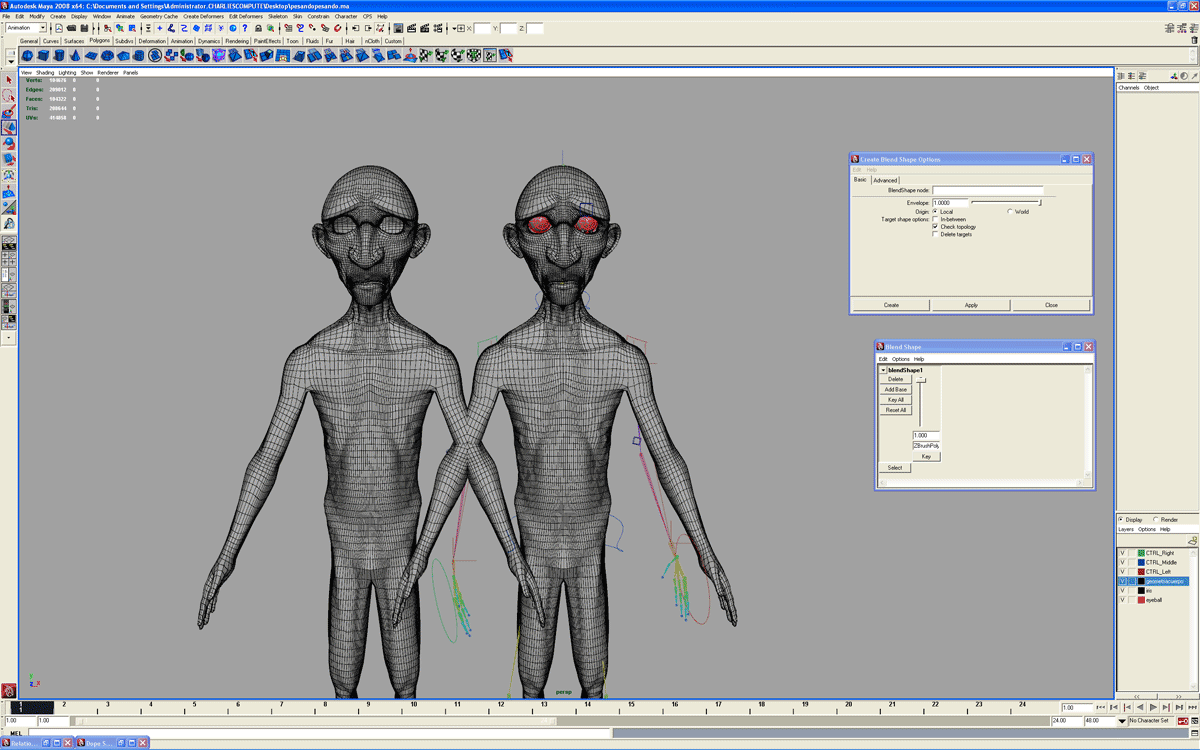Select Display radio in Layer editor
The width and height of the screenshot is (1200, 750).
click(x=1120, y=519)
